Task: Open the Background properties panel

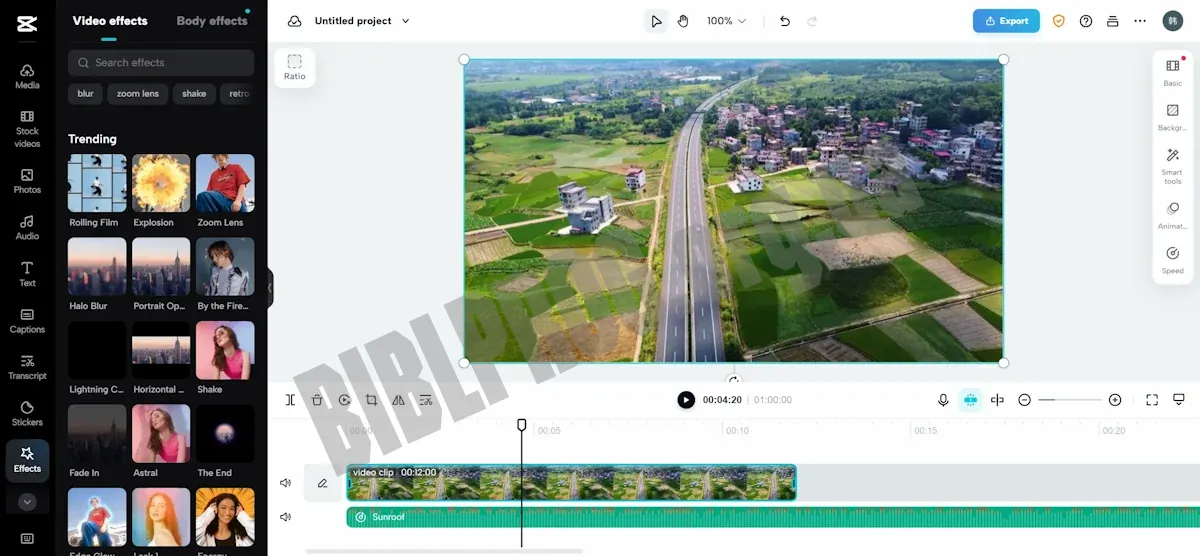Action: pyautogui.click(x=1173, y=117)
